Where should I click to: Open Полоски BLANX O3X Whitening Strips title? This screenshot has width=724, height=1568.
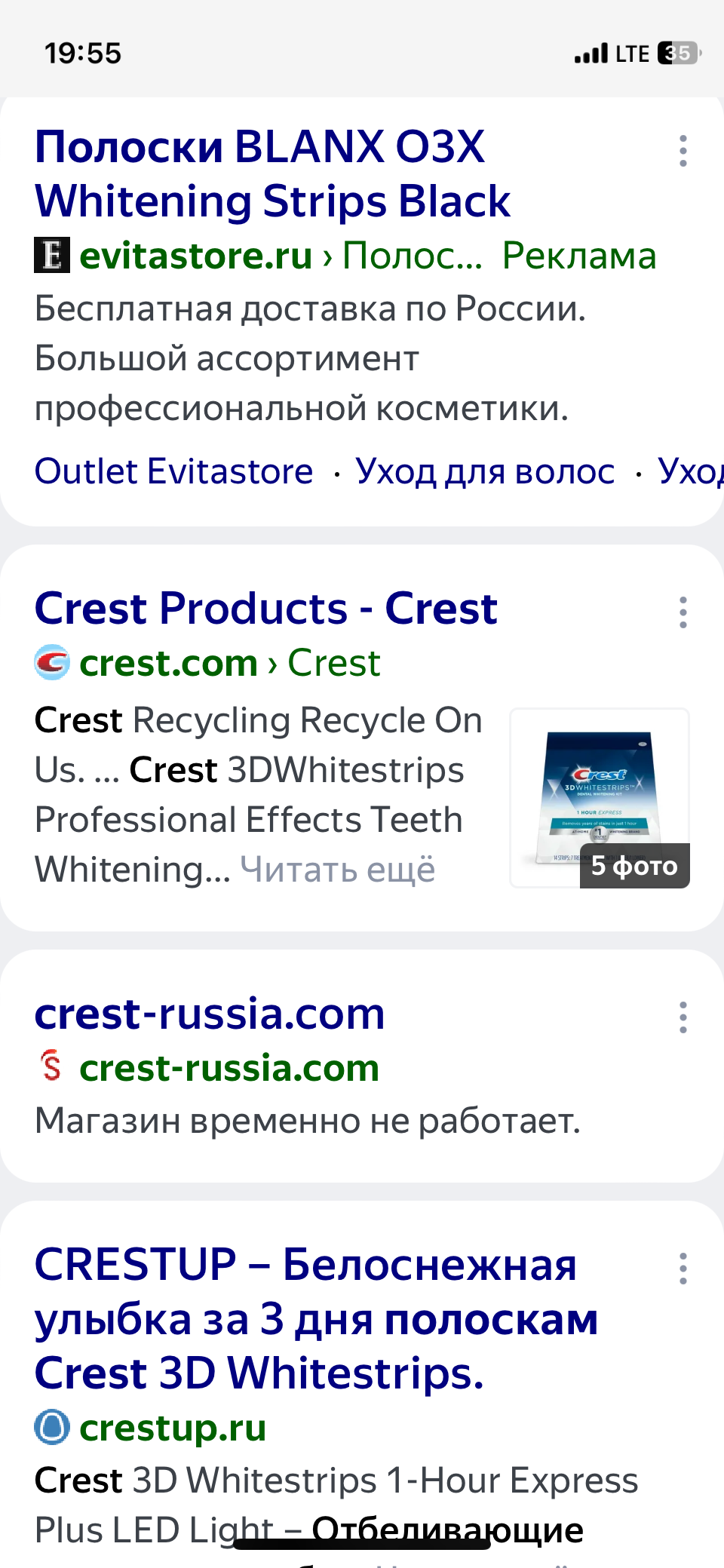(272, 173)
